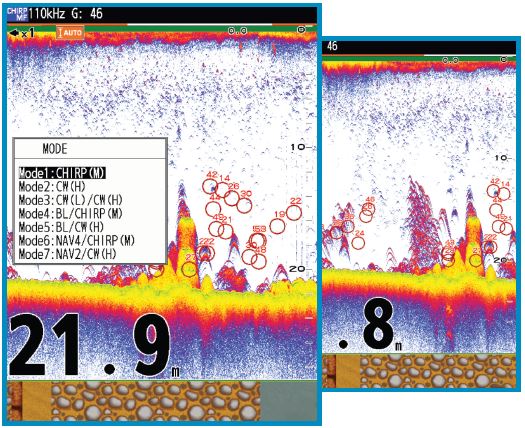Click the MODE popup title bar
Image resolution: width=525 pixels, height=428 pixels.
[x=90, y=148]
